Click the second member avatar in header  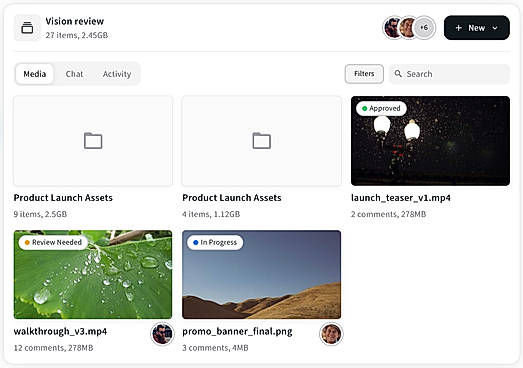407,28
